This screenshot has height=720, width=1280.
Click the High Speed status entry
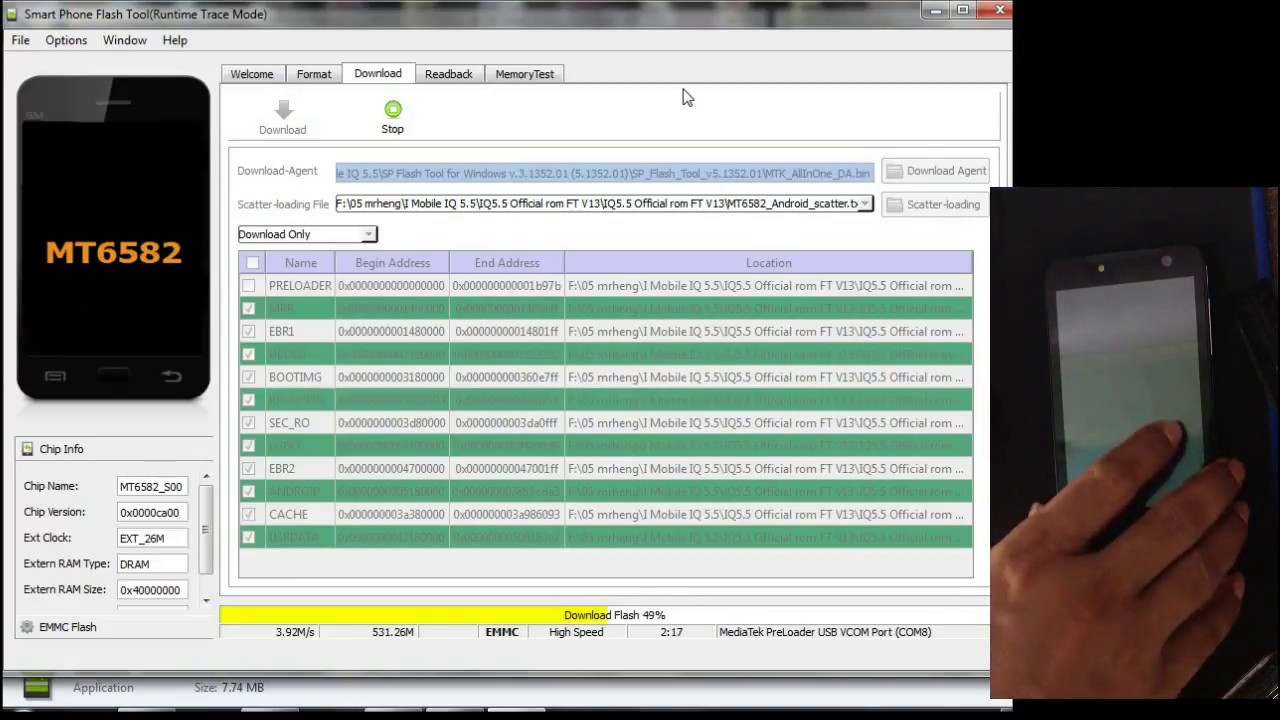[576, 632]
